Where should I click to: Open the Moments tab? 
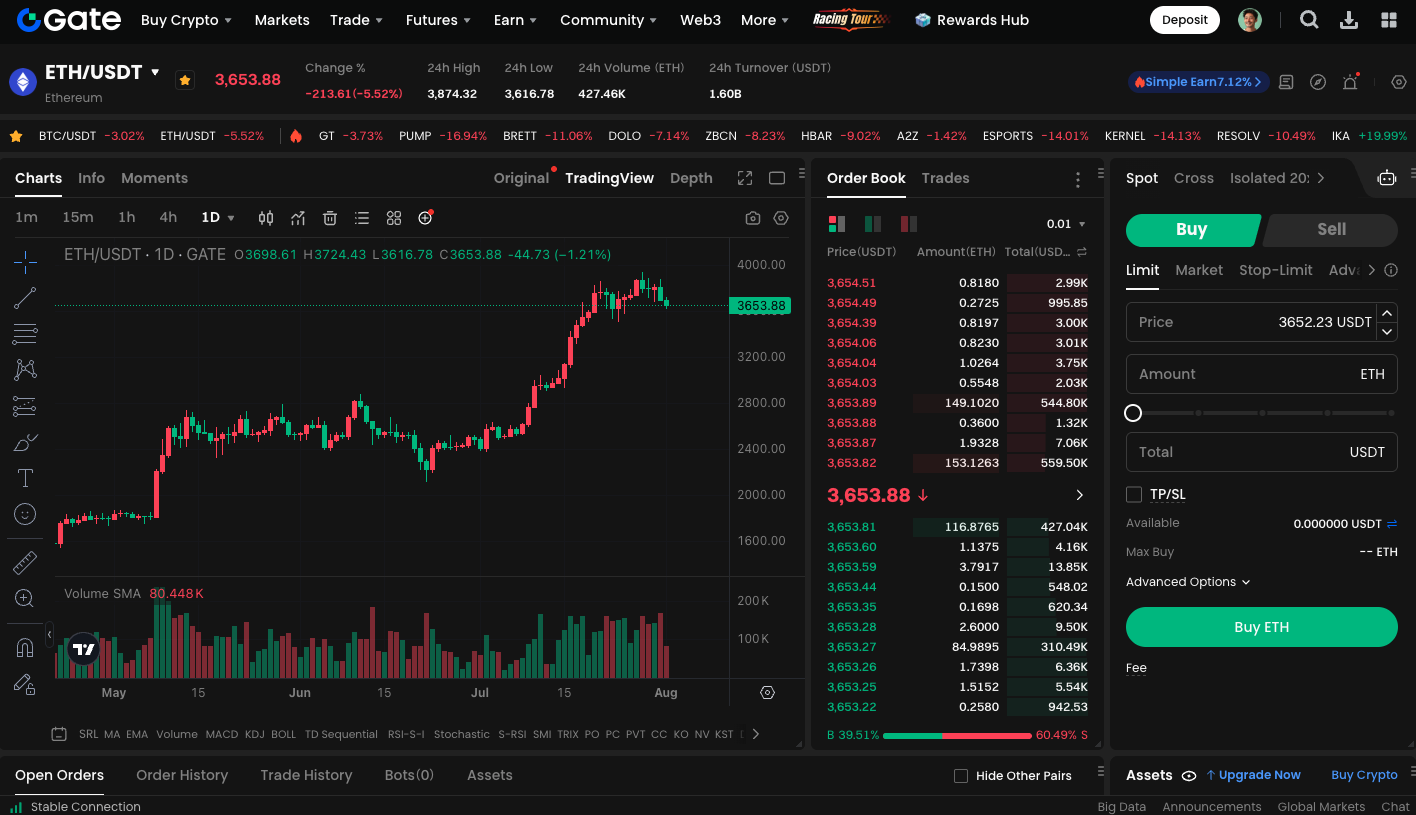154,178
